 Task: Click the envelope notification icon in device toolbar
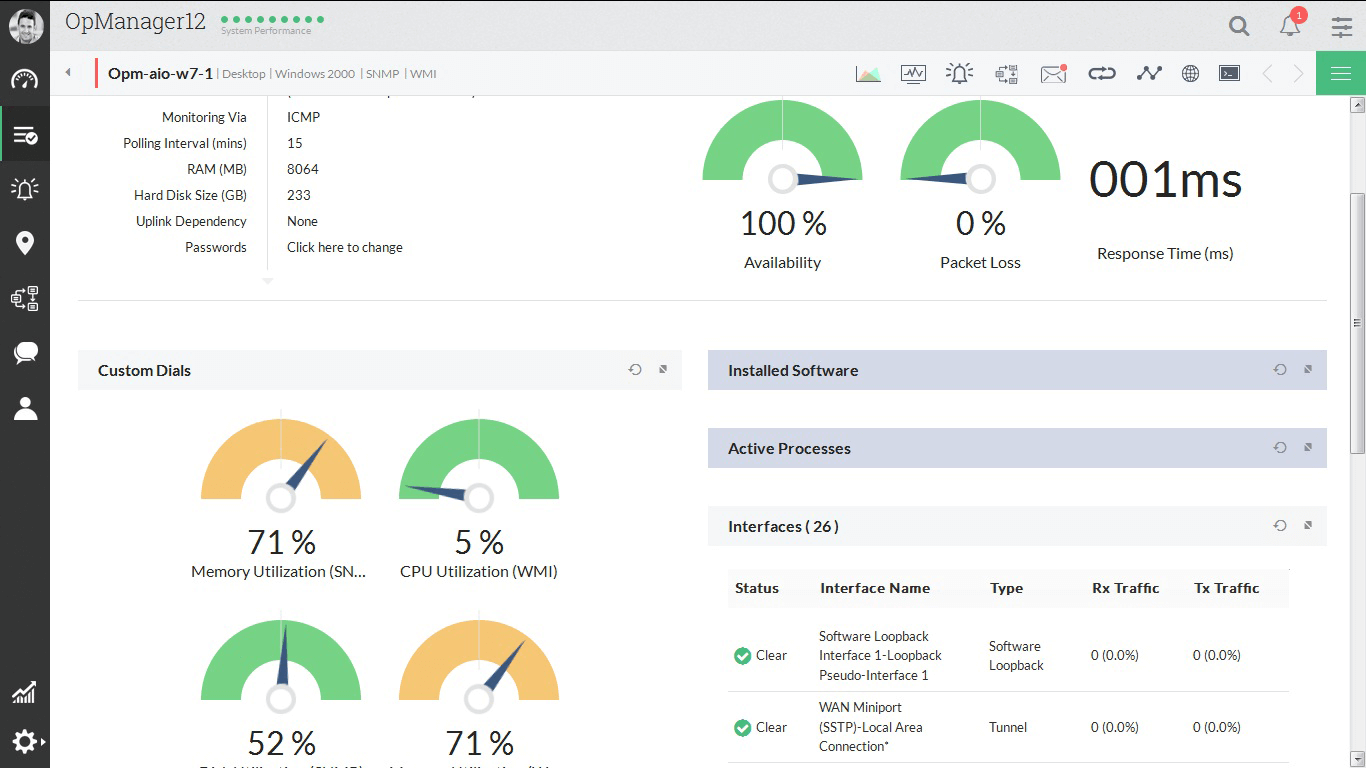[x=1053, y=74]
